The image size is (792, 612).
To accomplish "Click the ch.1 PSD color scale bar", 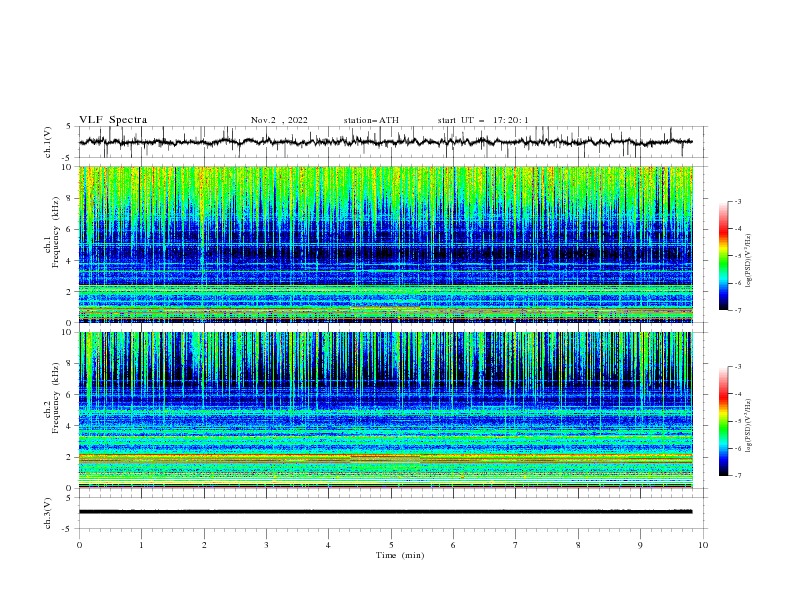I will [x=724, y=256].
